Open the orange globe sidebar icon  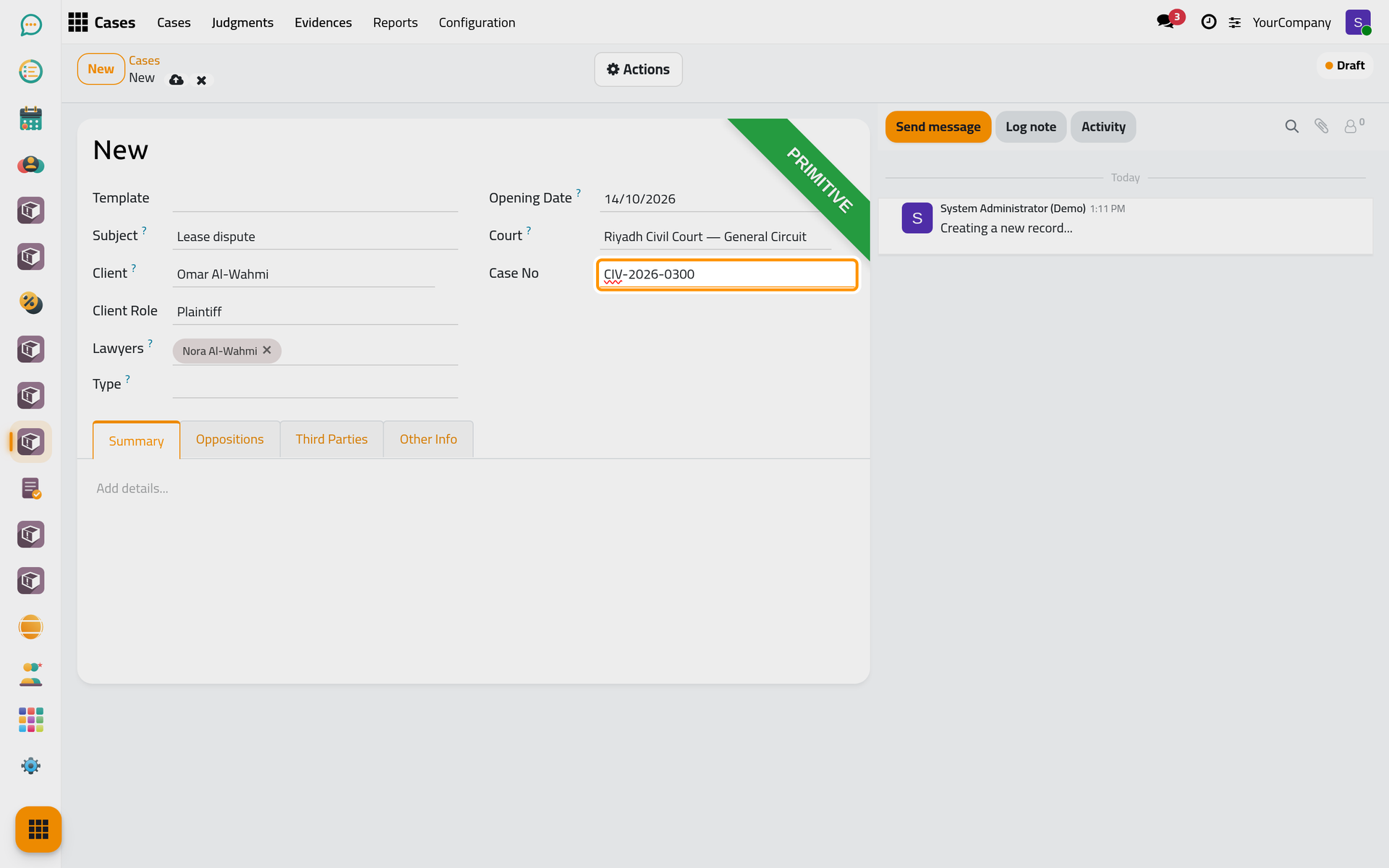click(x=30, y=627)
